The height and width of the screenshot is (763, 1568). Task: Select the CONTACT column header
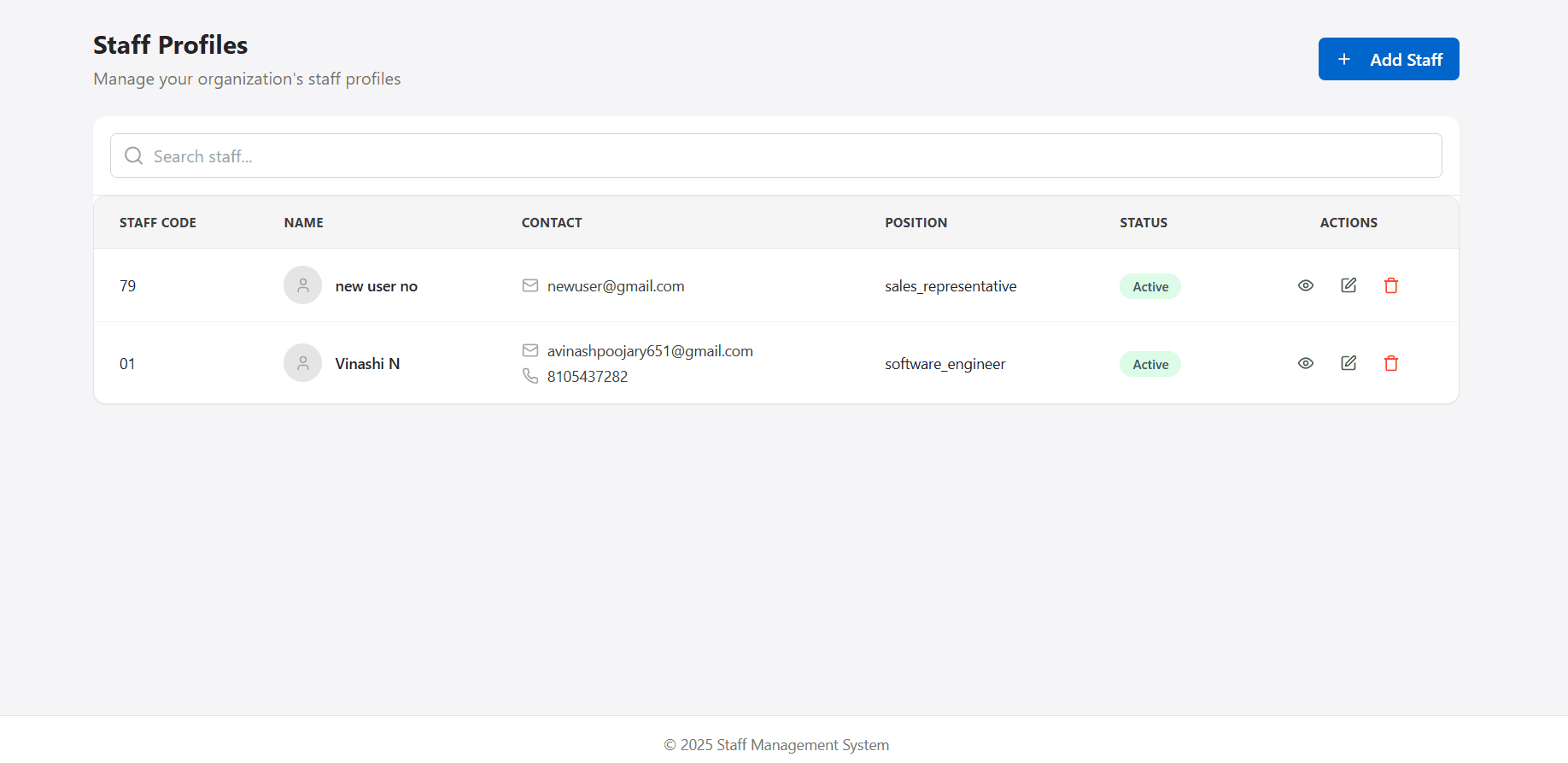pos(552,222)
